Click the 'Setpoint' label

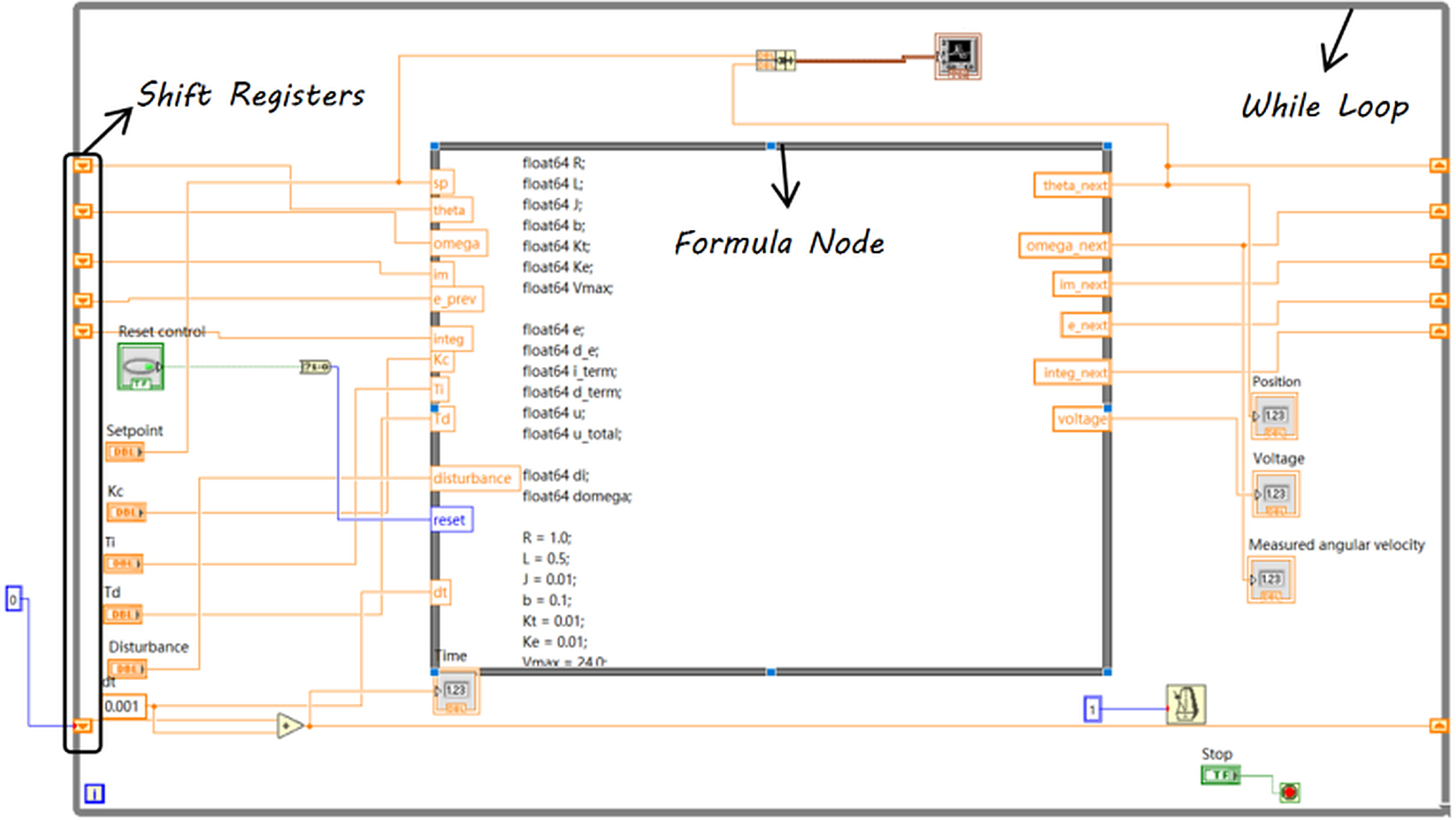tap(135, 431)
